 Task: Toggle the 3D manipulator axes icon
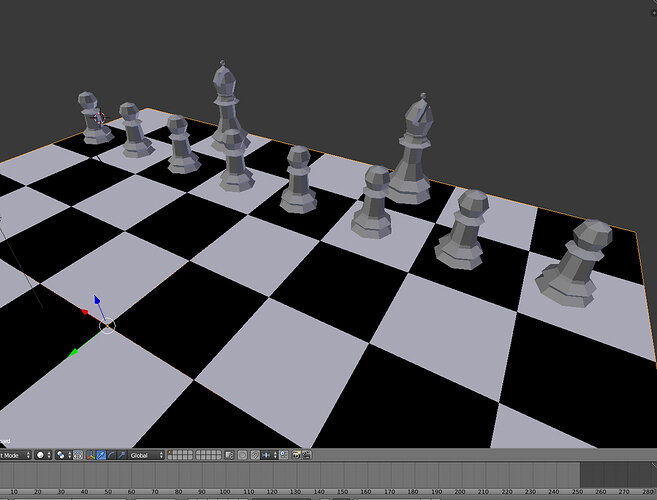point(91,455)
